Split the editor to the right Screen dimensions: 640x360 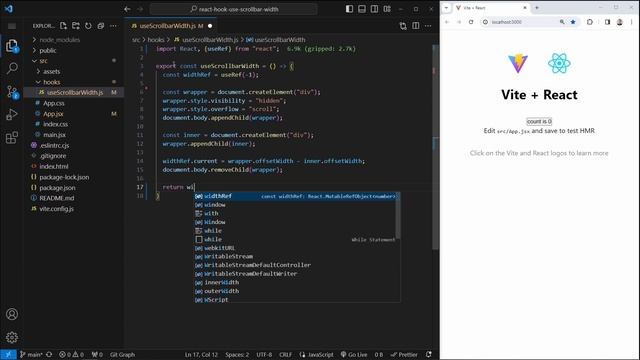pos(416,26)
